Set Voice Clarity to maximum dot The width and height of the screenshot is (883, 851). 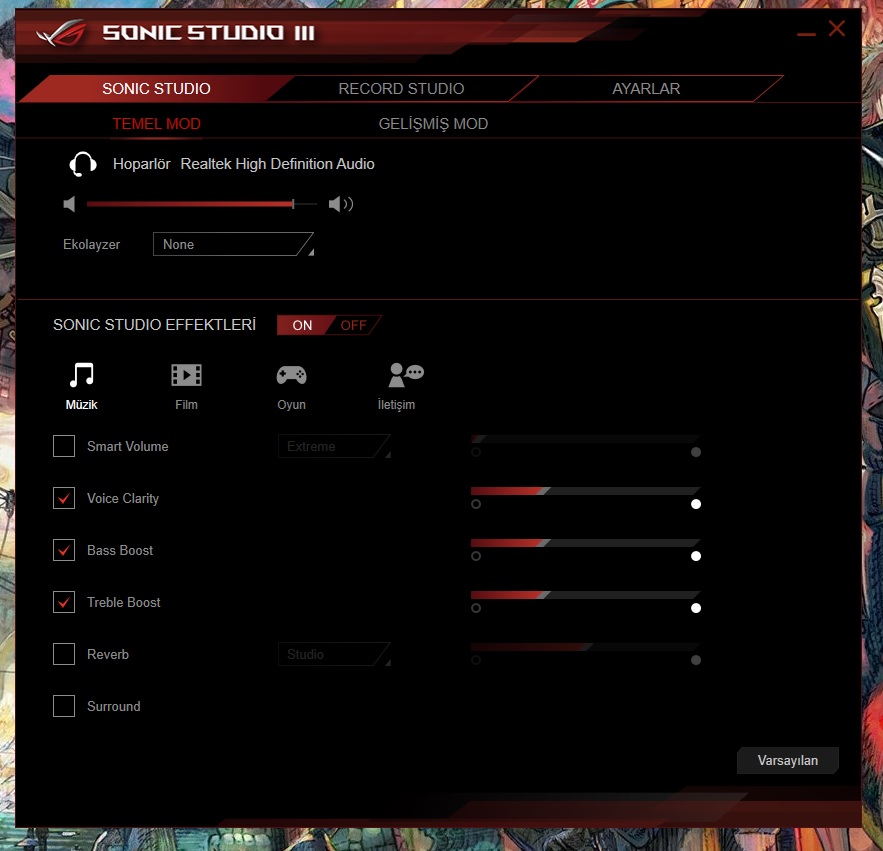point(696,504)
